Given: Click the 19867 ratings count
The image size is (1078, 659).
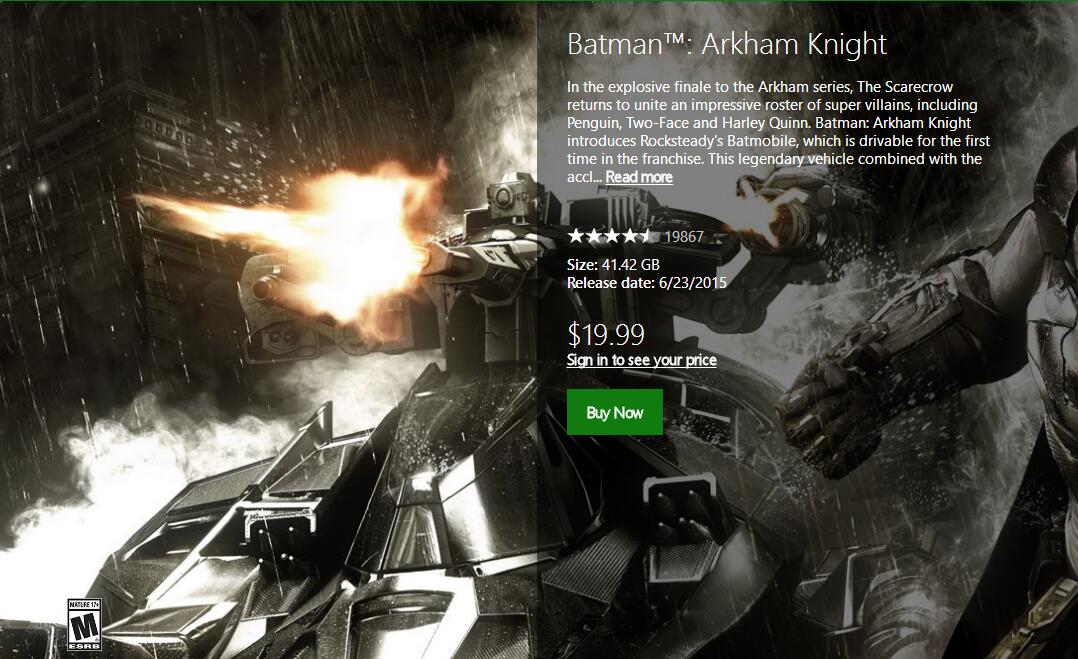Looking at the screenshot, I should pyautogui.click(x=684, y=237).
